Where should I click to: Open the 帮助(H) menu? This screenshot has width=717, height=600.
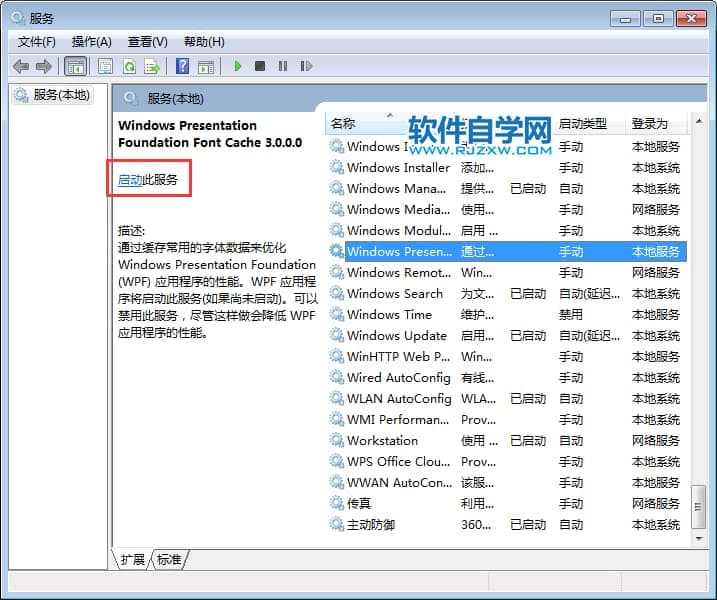pos(204,42)
